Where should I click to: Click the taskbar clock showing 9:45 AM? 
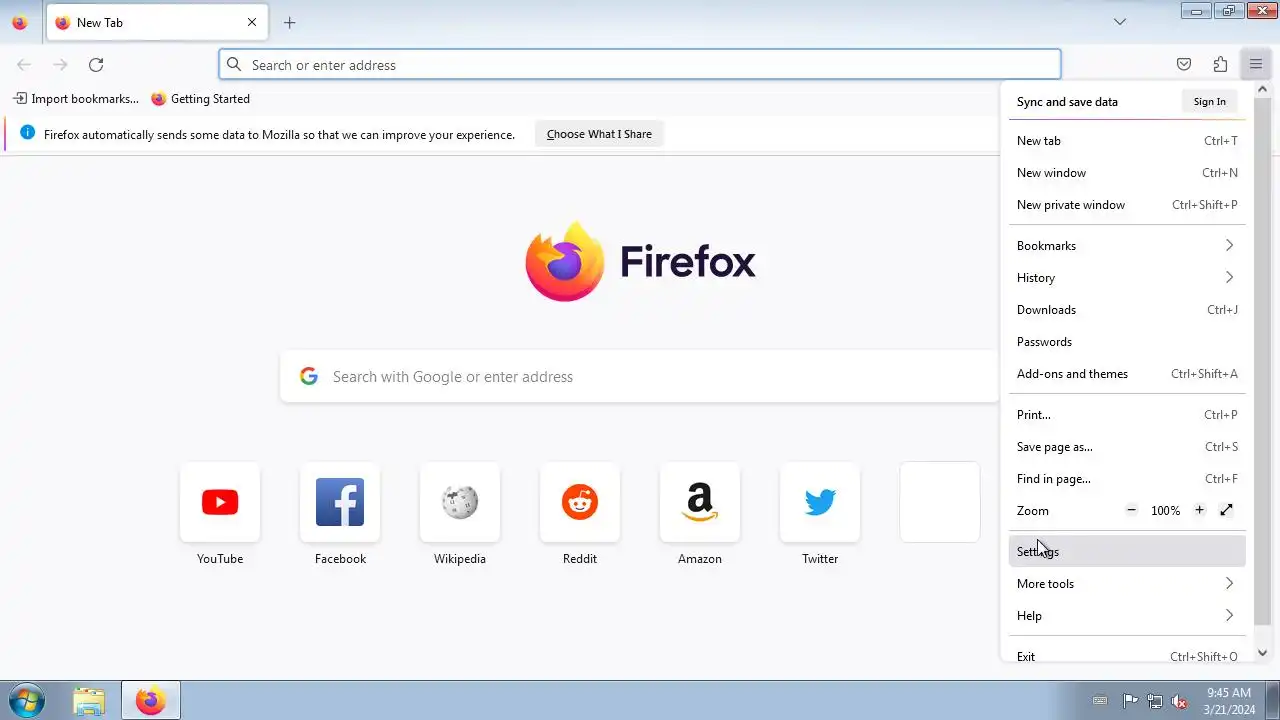1229,701
